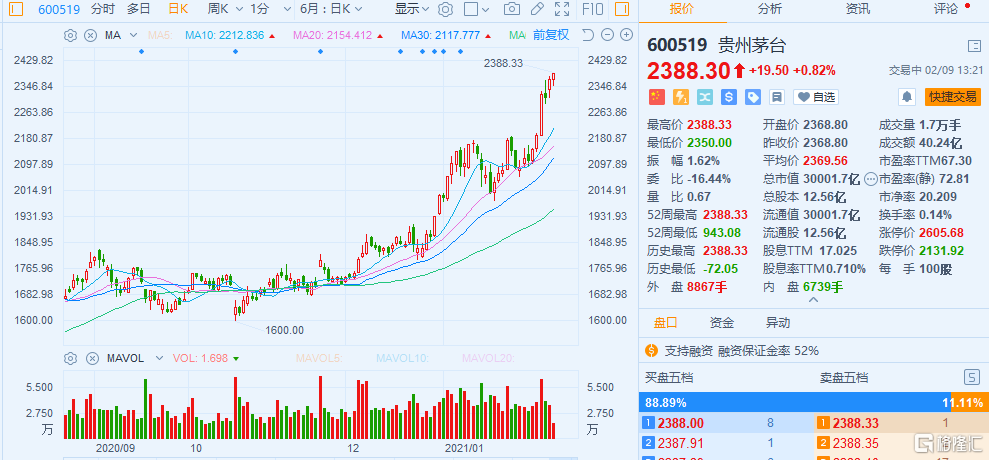
Task: Expand the 显示 display dropdown
Action: click(412, 9)
